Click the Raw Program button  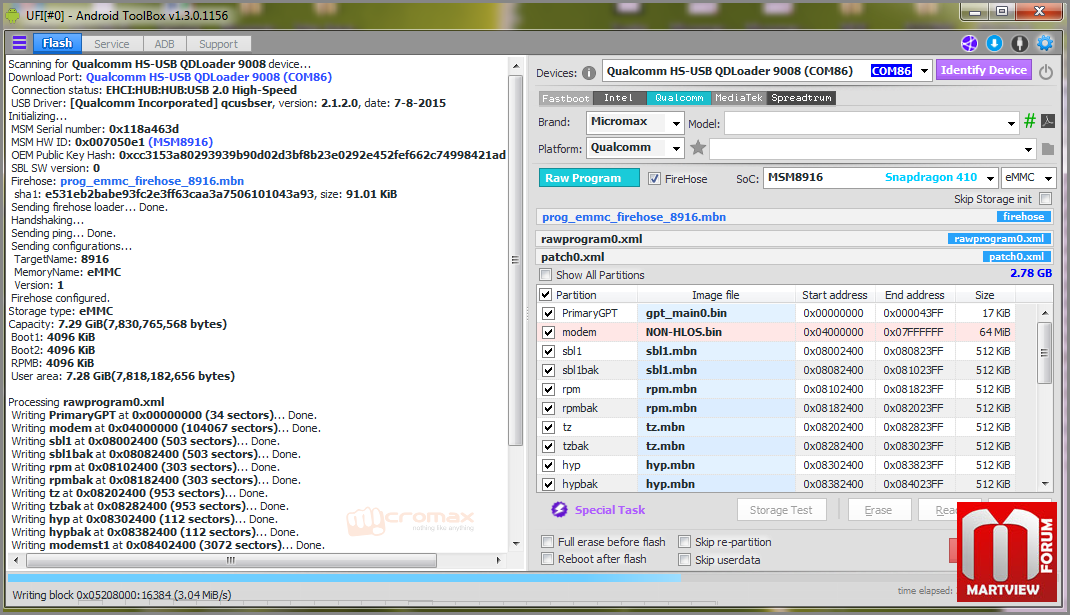[589, 178]
